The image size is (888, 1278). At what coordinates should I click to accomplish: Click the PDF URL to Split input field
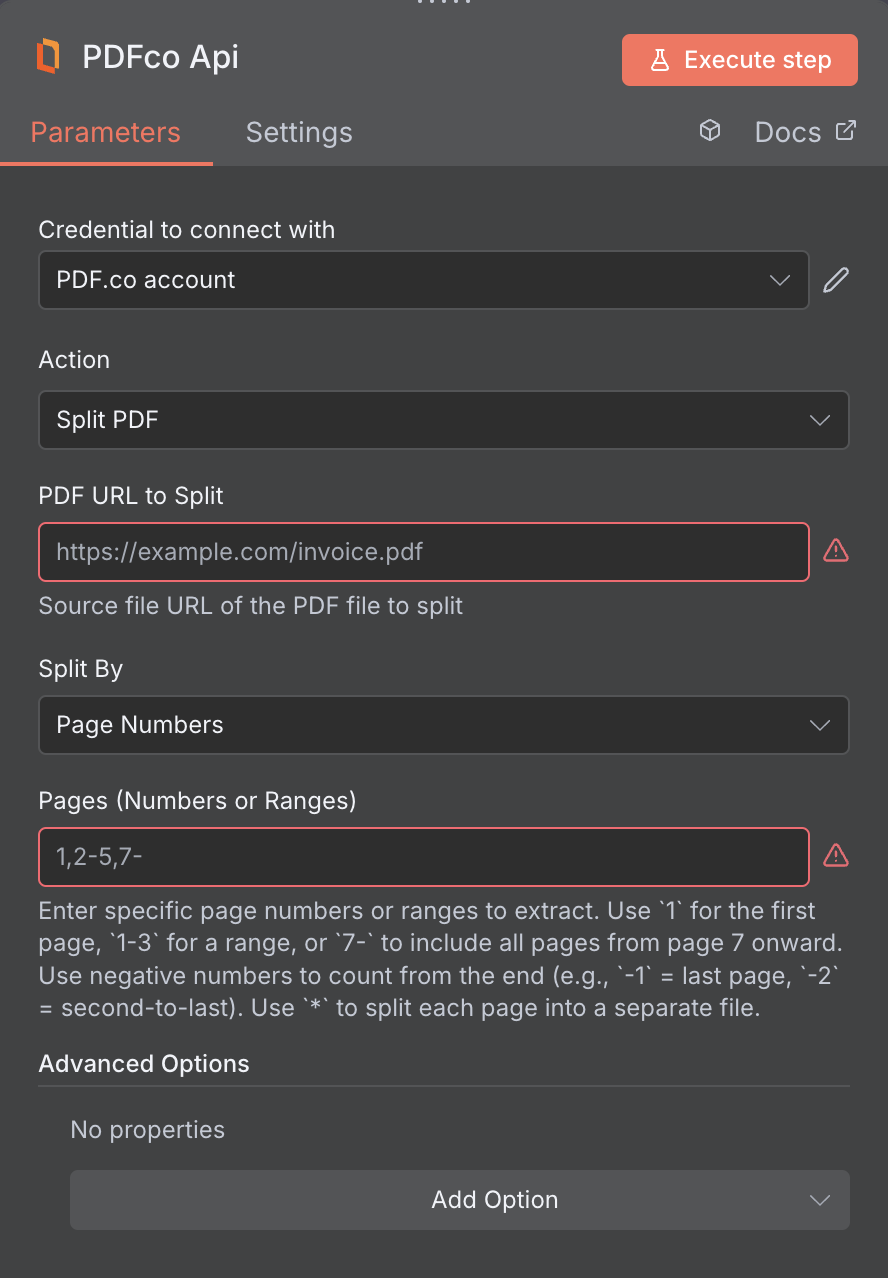pyautogui.click(x=423, y=552)
